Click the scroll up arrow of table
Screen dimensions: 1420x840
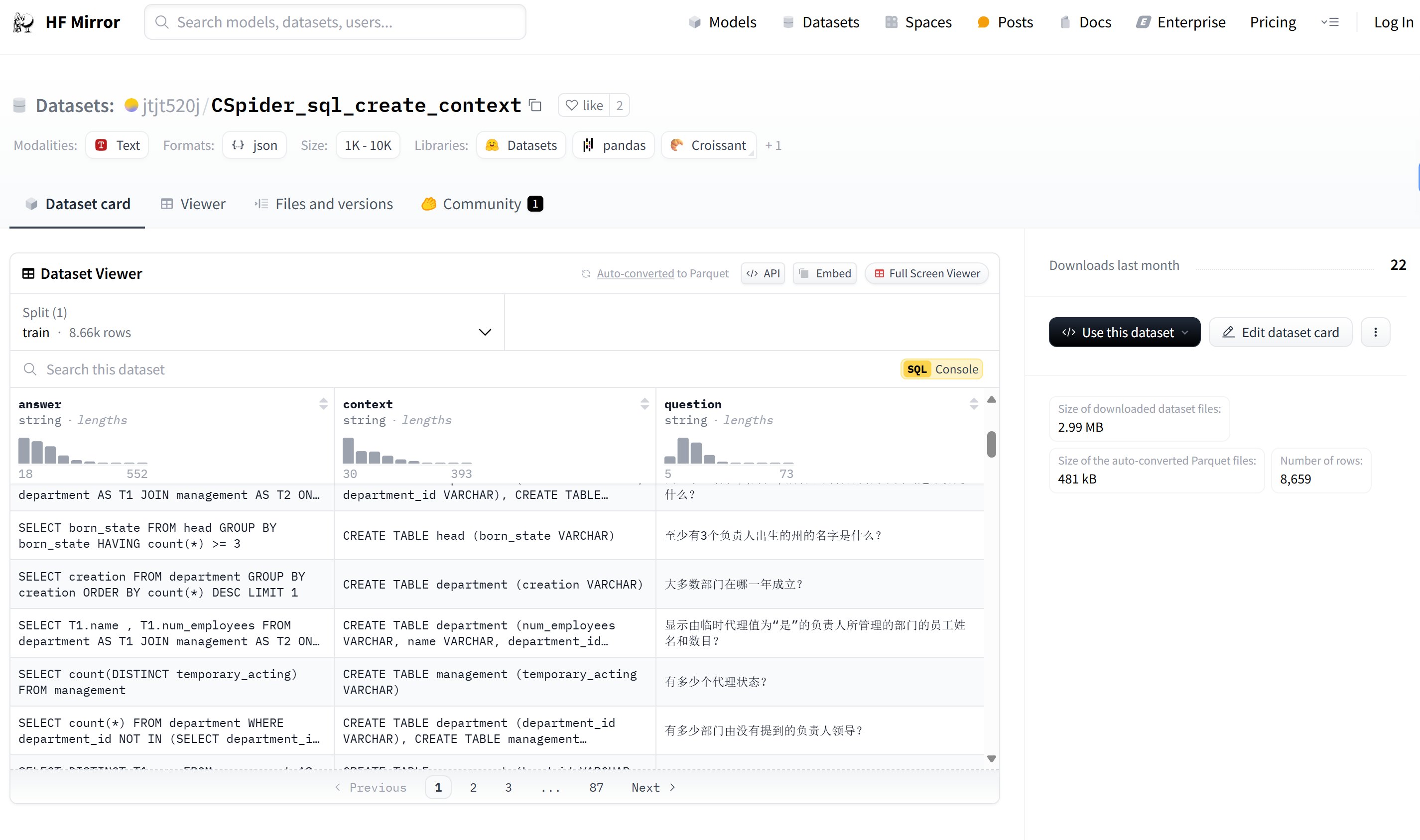pos(991,400)
